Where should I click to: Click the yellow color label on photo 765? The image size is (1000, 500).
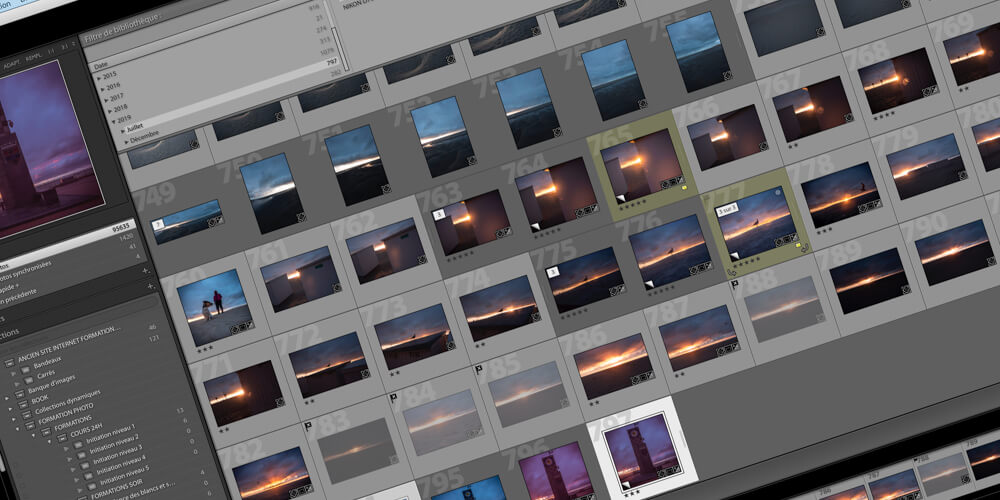(683, 187)
